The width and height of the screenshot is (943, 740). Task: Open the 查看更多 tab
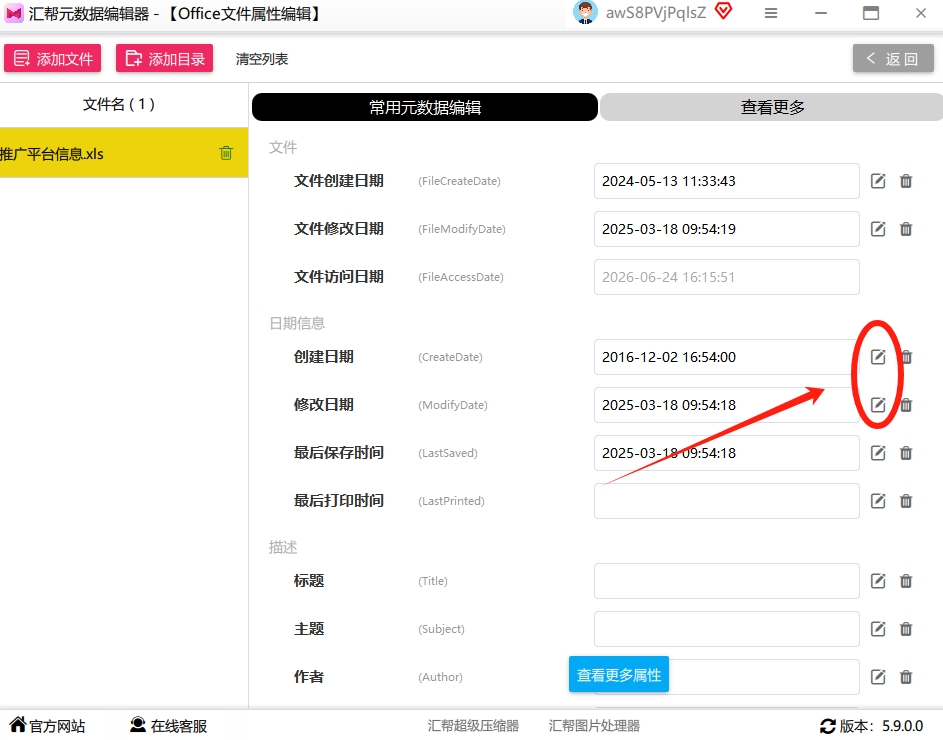click(772, 107)
